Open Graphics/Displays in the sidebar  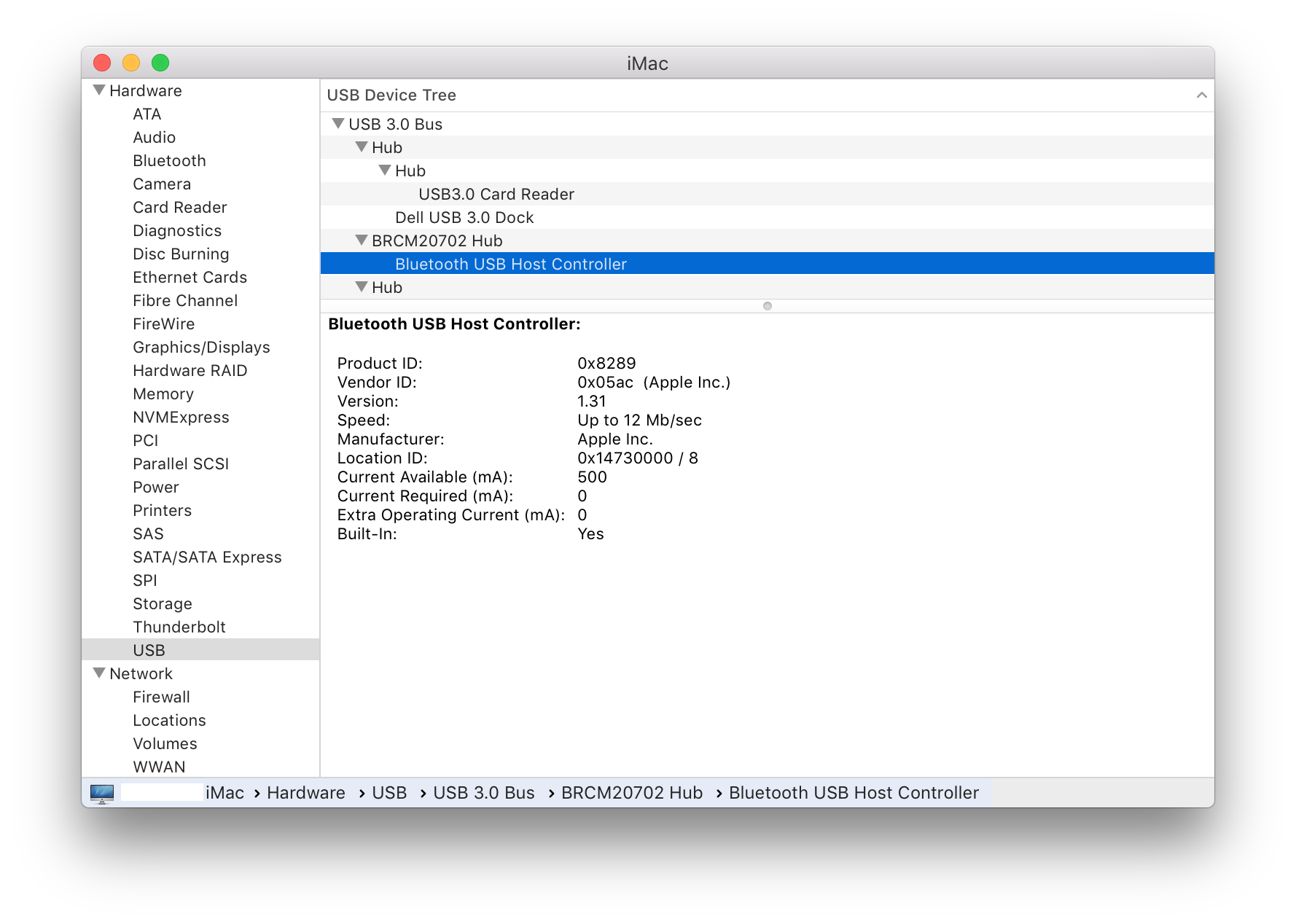(x=200, y=348)
